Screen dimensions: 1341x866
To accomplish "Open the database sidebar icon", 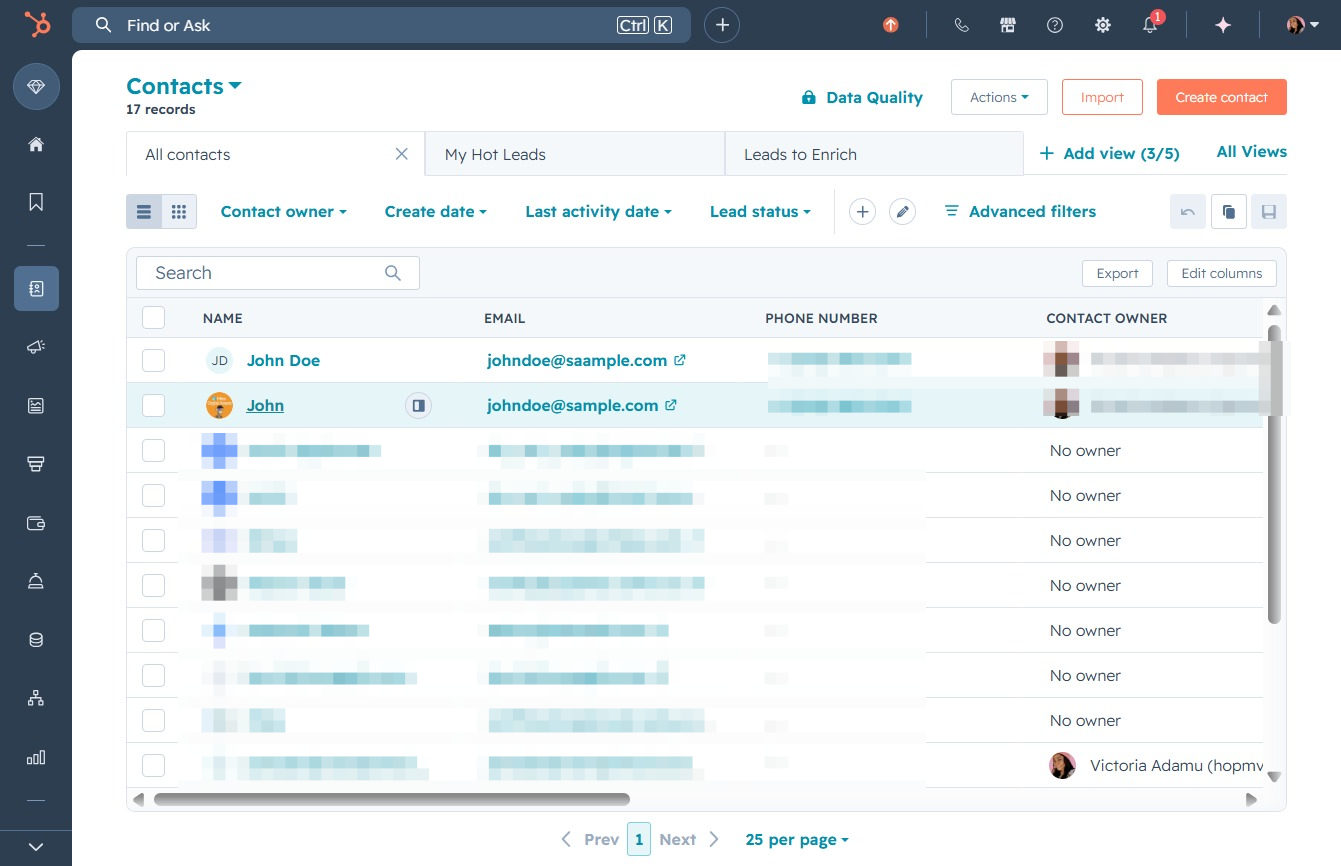I will (36, 640).
